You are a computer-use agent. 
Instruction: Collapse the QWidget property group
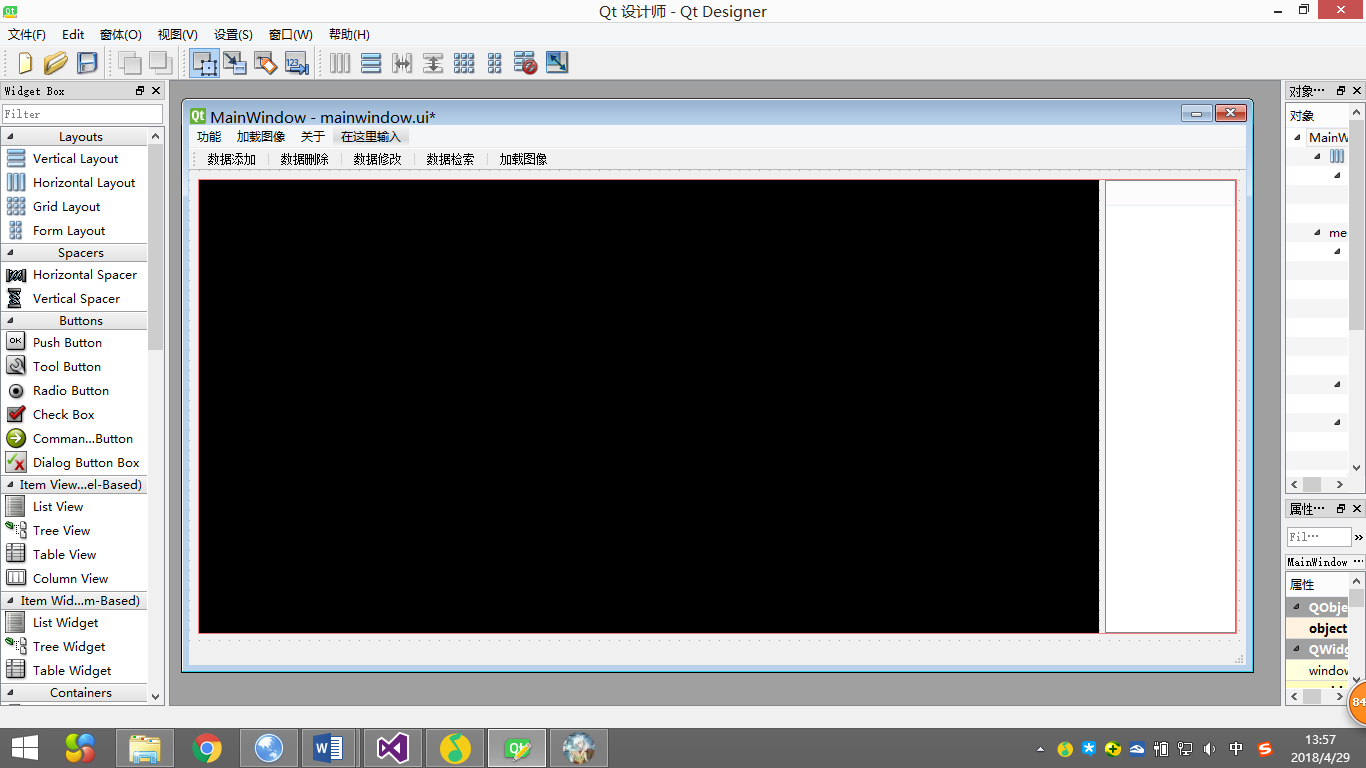coord(1295,649)
